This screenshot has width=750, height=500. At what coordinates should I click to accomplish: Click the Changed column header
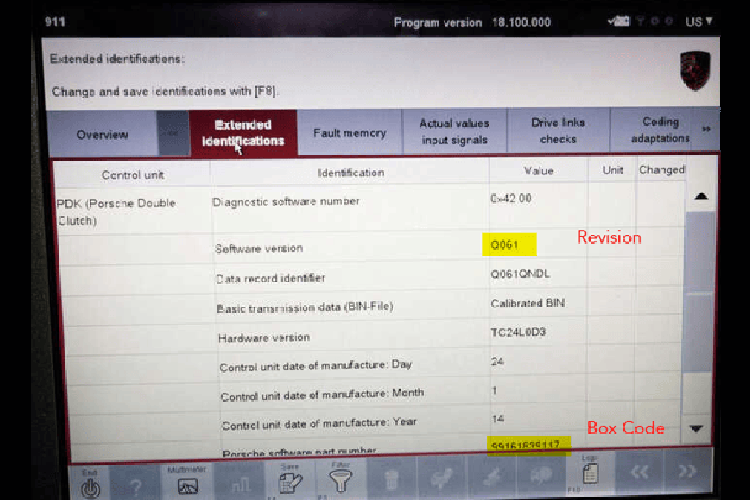[662, 170]
